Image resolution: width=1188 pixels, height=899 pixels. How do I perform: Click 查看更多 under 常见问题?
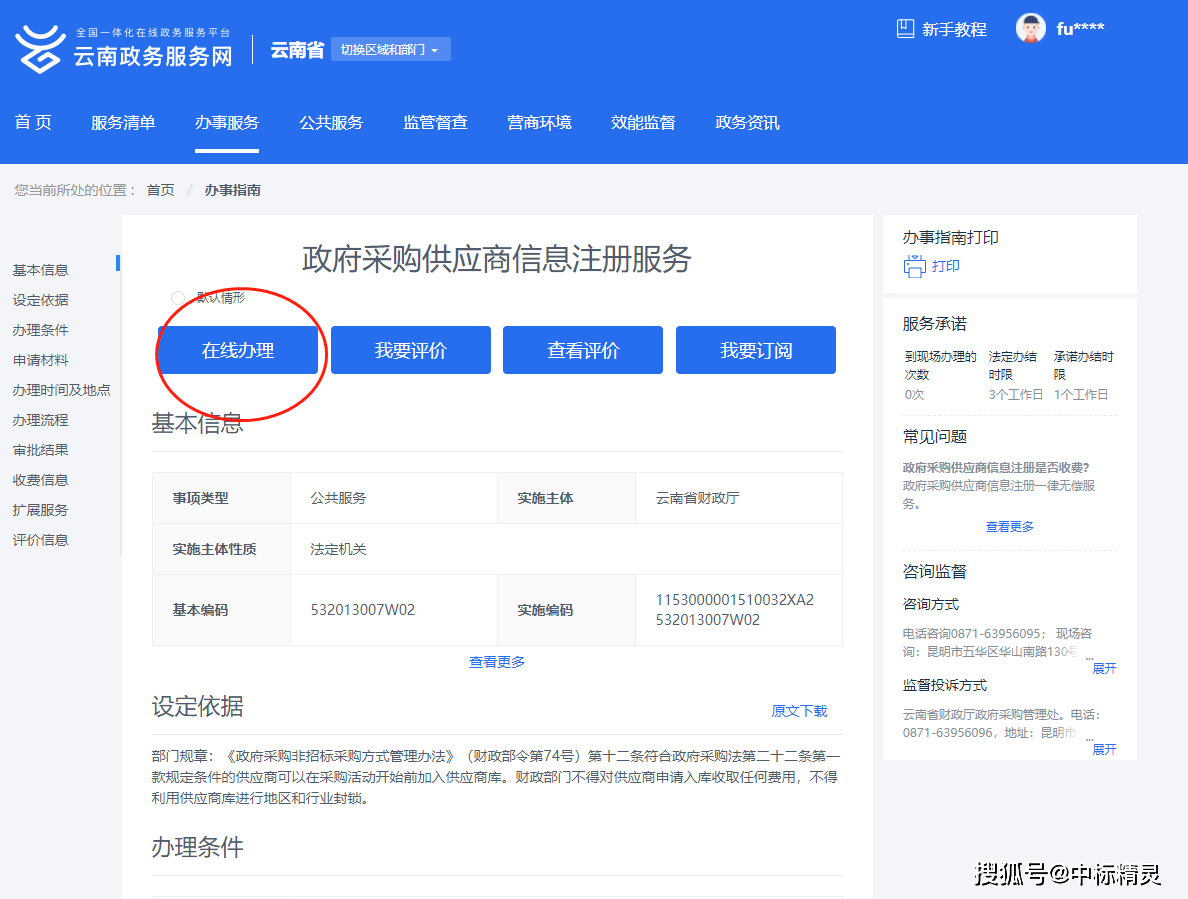(x=1009, y=526)
